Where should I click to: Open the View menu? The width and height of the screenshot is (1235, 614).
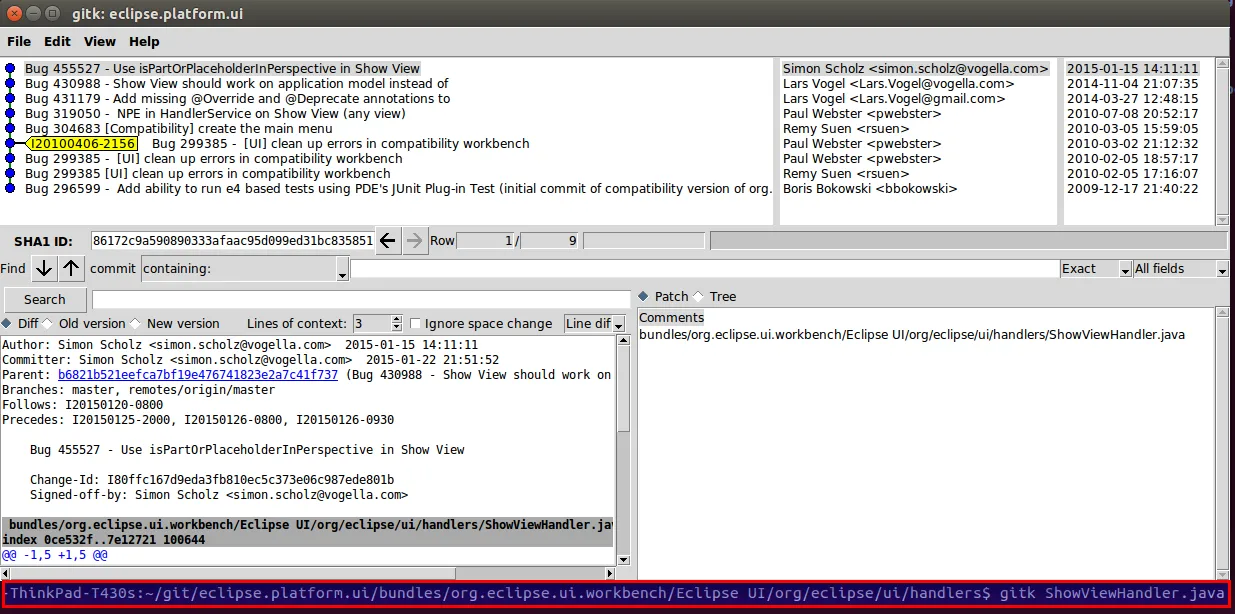pyautogui.click(x=99, y=41)
